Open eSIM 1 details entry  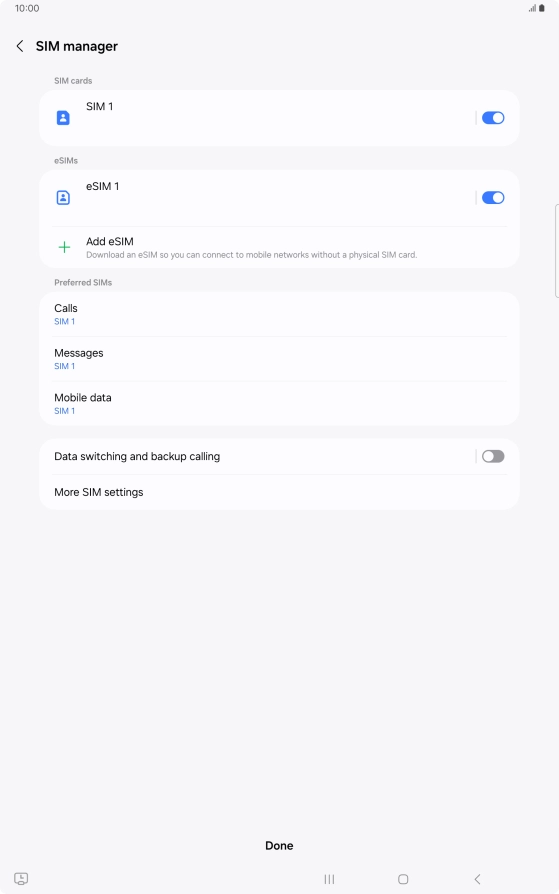pos(257,198)
